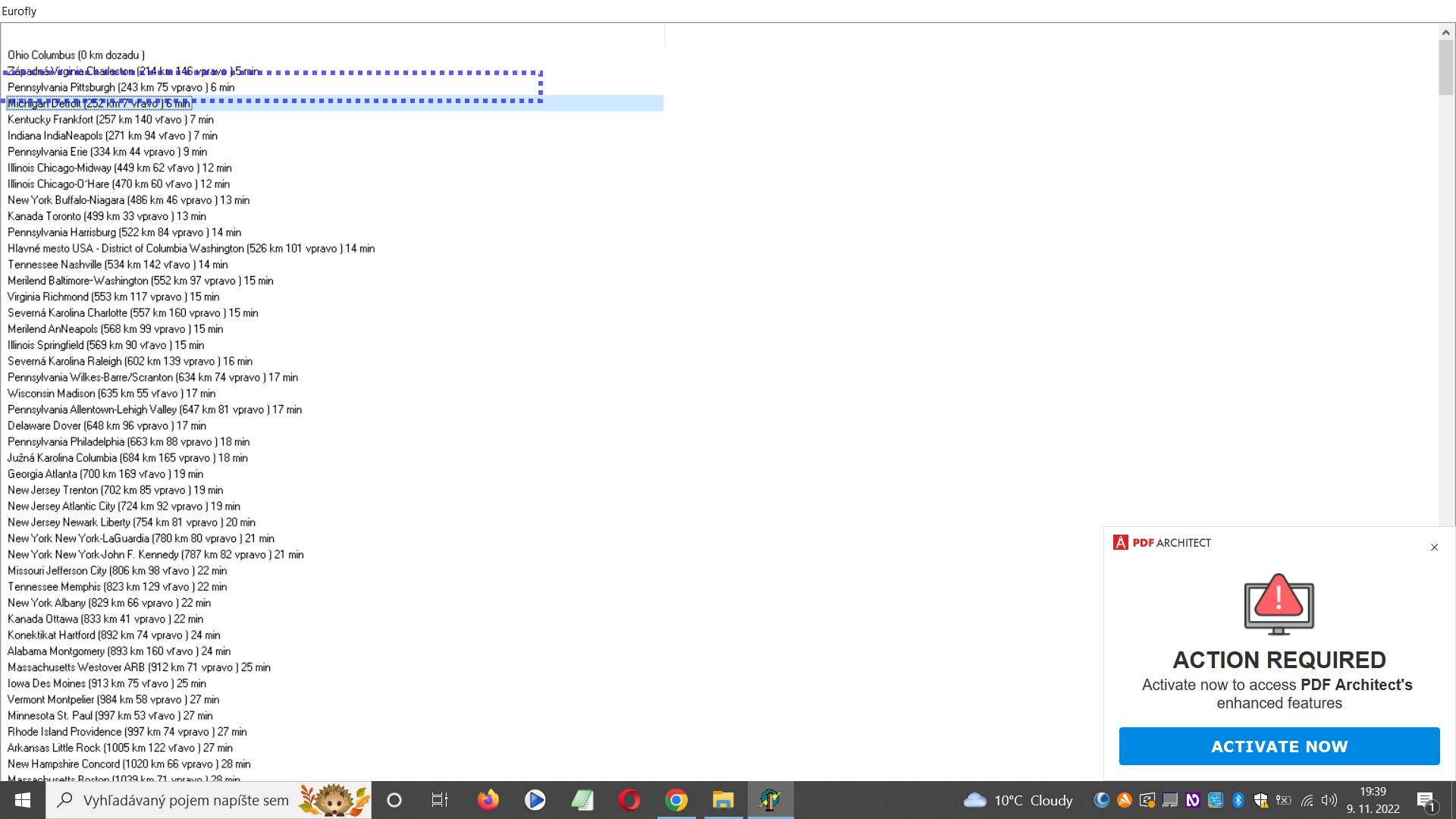Click the Intel graphics tray icon
Screen dimensions: 1456x819
tap(1216, 800)
